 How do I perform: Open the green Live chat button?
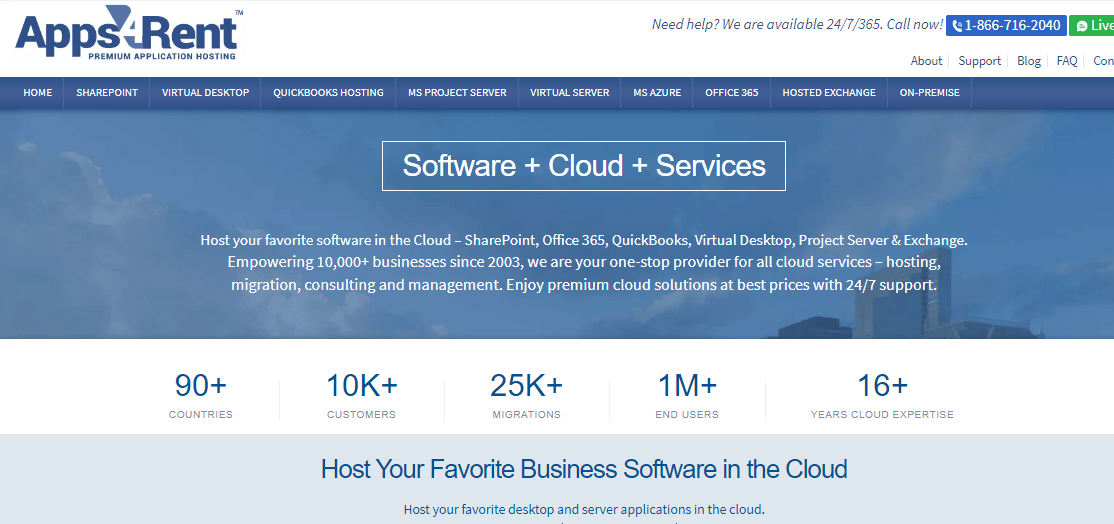[x=1092, y=26]
